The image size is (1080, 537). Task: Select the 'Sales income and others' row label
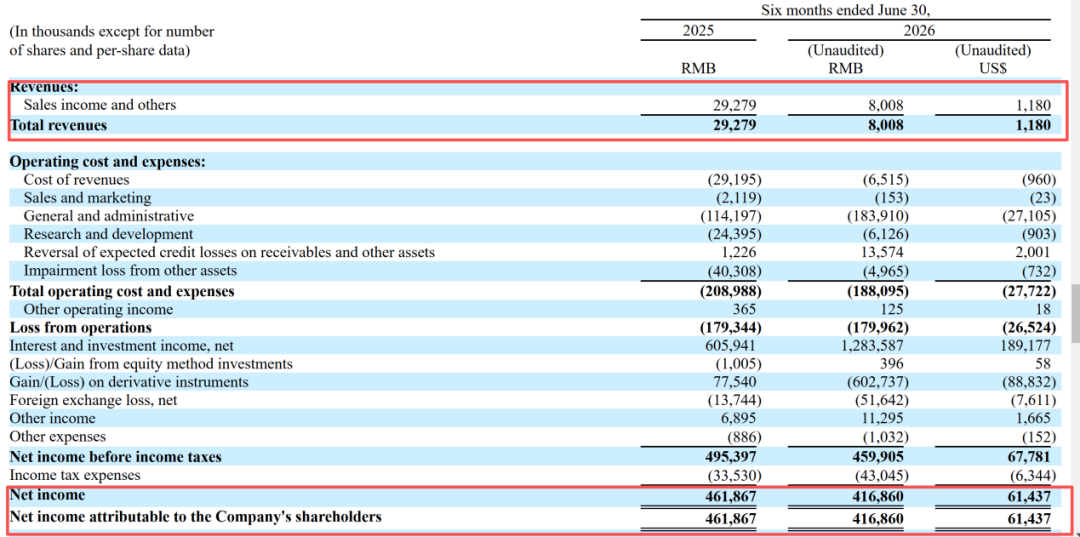click(x=100, y=105)
